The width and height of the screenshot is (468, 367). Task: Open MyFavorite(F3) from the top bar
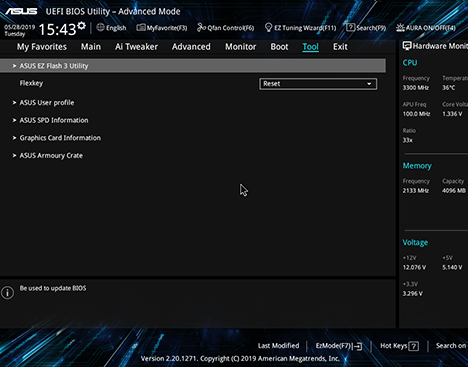162,28
